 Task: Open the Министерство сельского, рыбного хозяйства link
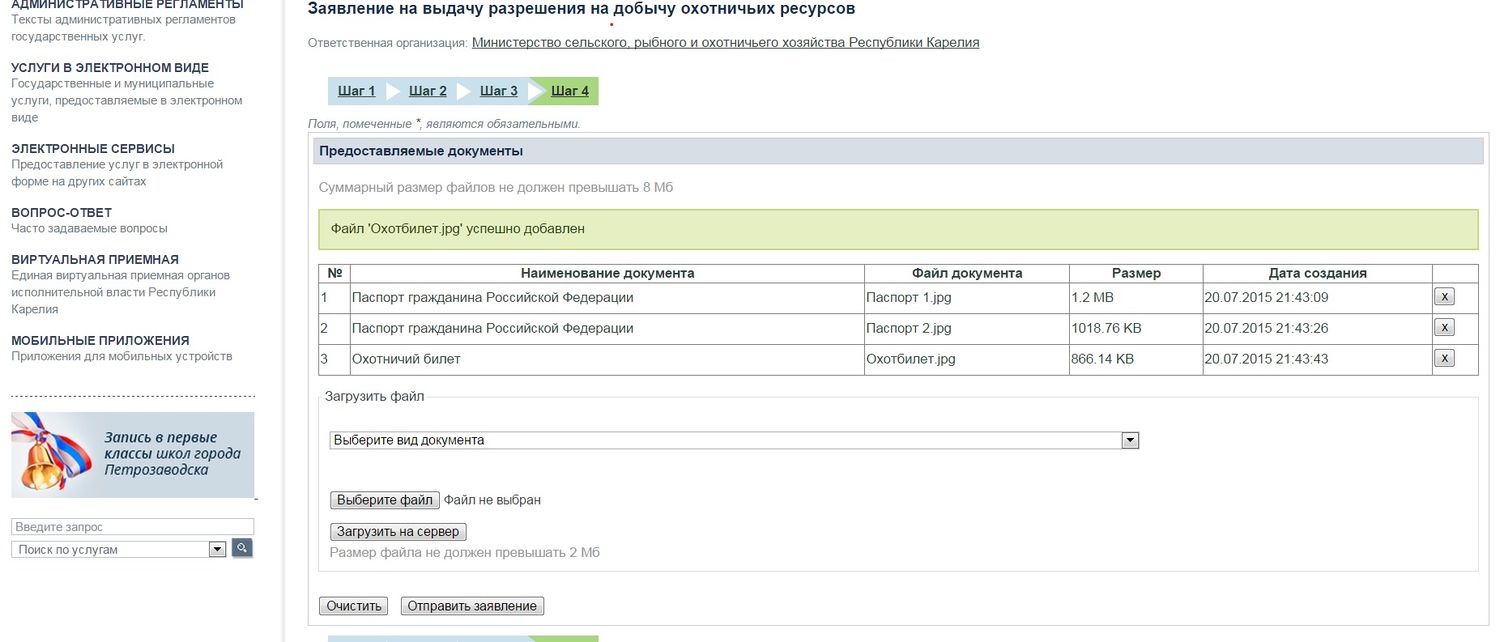click(725, 43)
